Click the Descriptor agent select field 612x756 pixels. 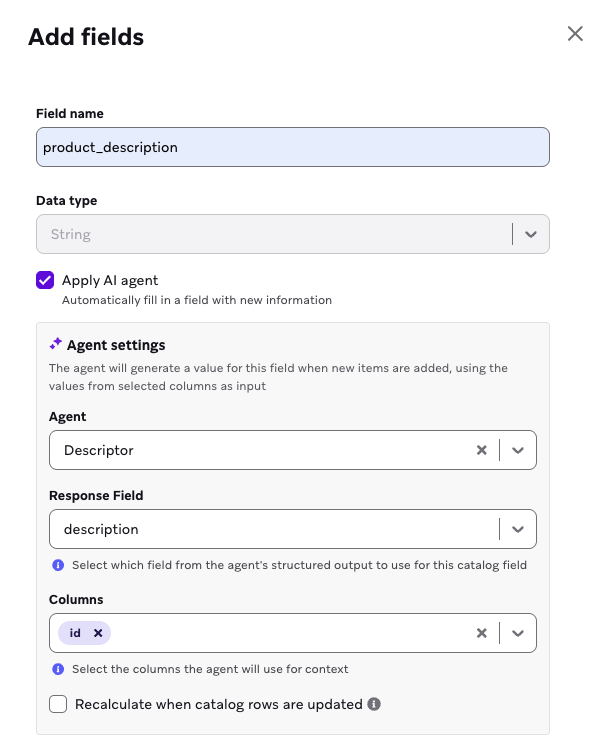[260, 450]
